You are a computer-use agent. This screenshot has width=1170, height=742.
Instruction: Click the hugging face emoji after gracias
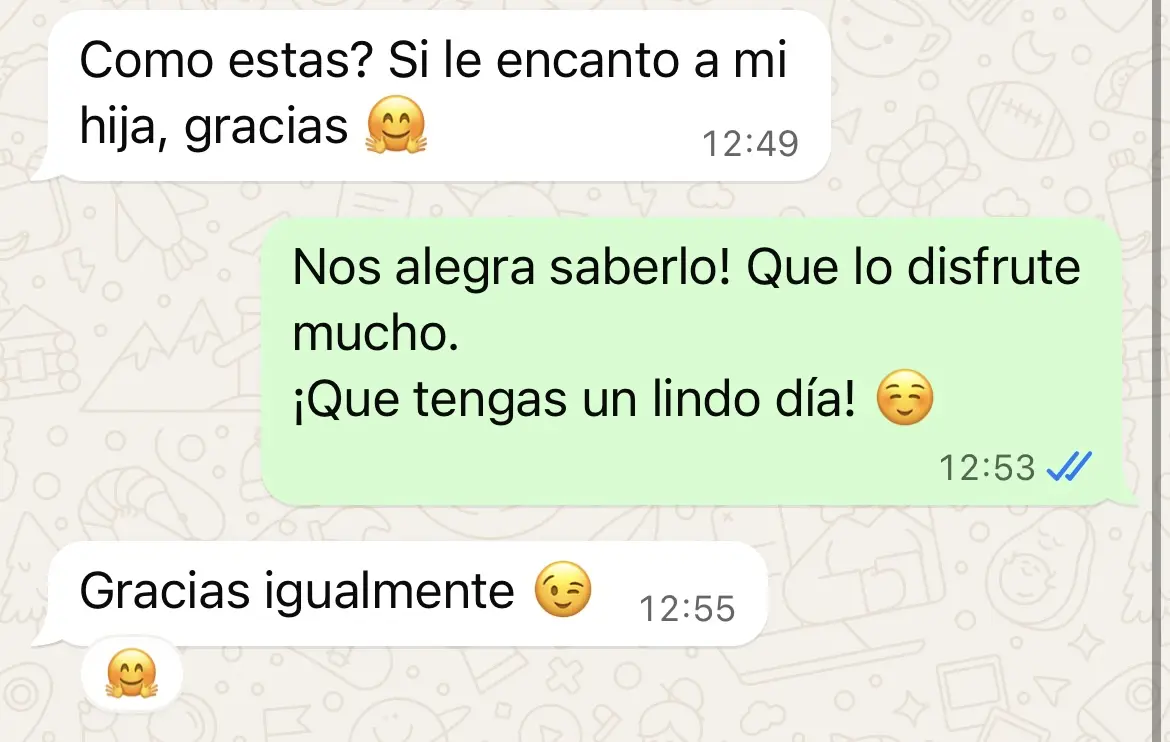coord(396,125)
